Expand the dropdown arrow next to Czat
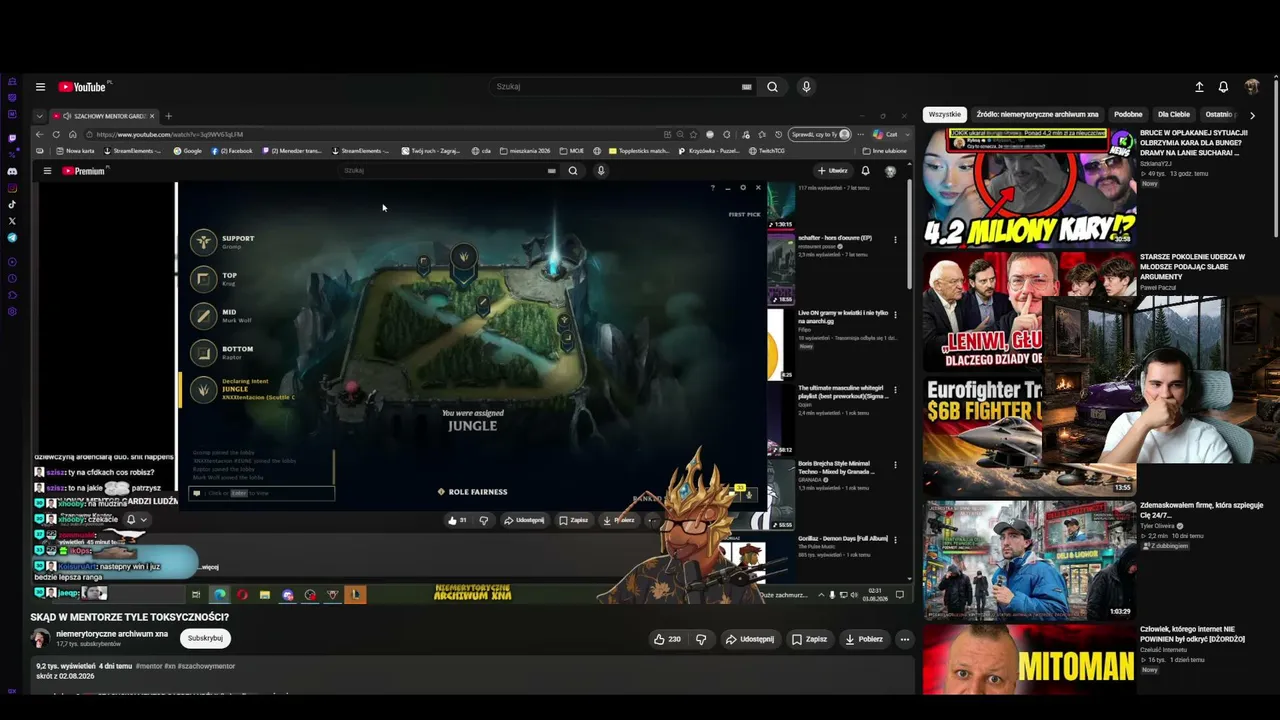The height and width of the screenshot is (720, 1280). [x=906, y=134]
